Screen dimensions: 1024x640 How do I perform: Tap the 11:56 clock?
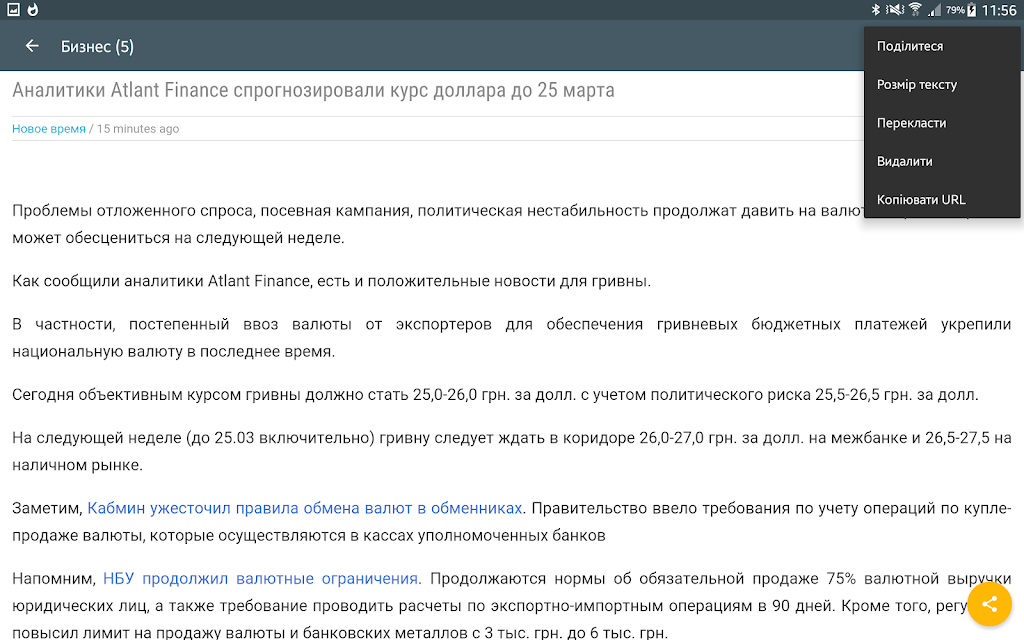(999, 10)
